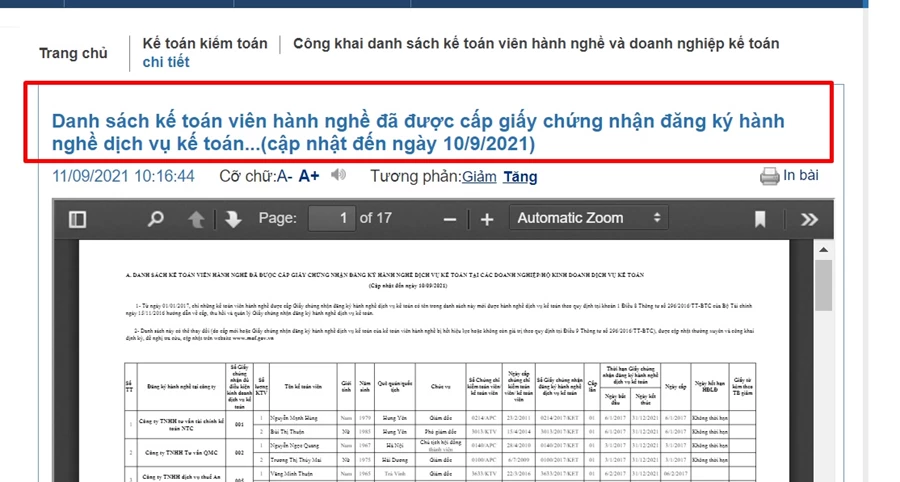Viewport: 900px width, 482px height.
Task: Go to Trang chủ breadcrumb
Action: (73, 53)
